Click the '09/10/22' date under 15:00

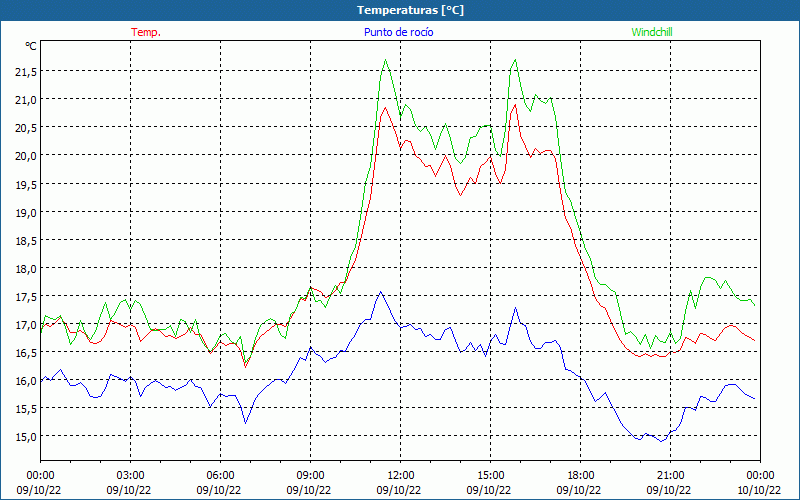coord(489,490)
